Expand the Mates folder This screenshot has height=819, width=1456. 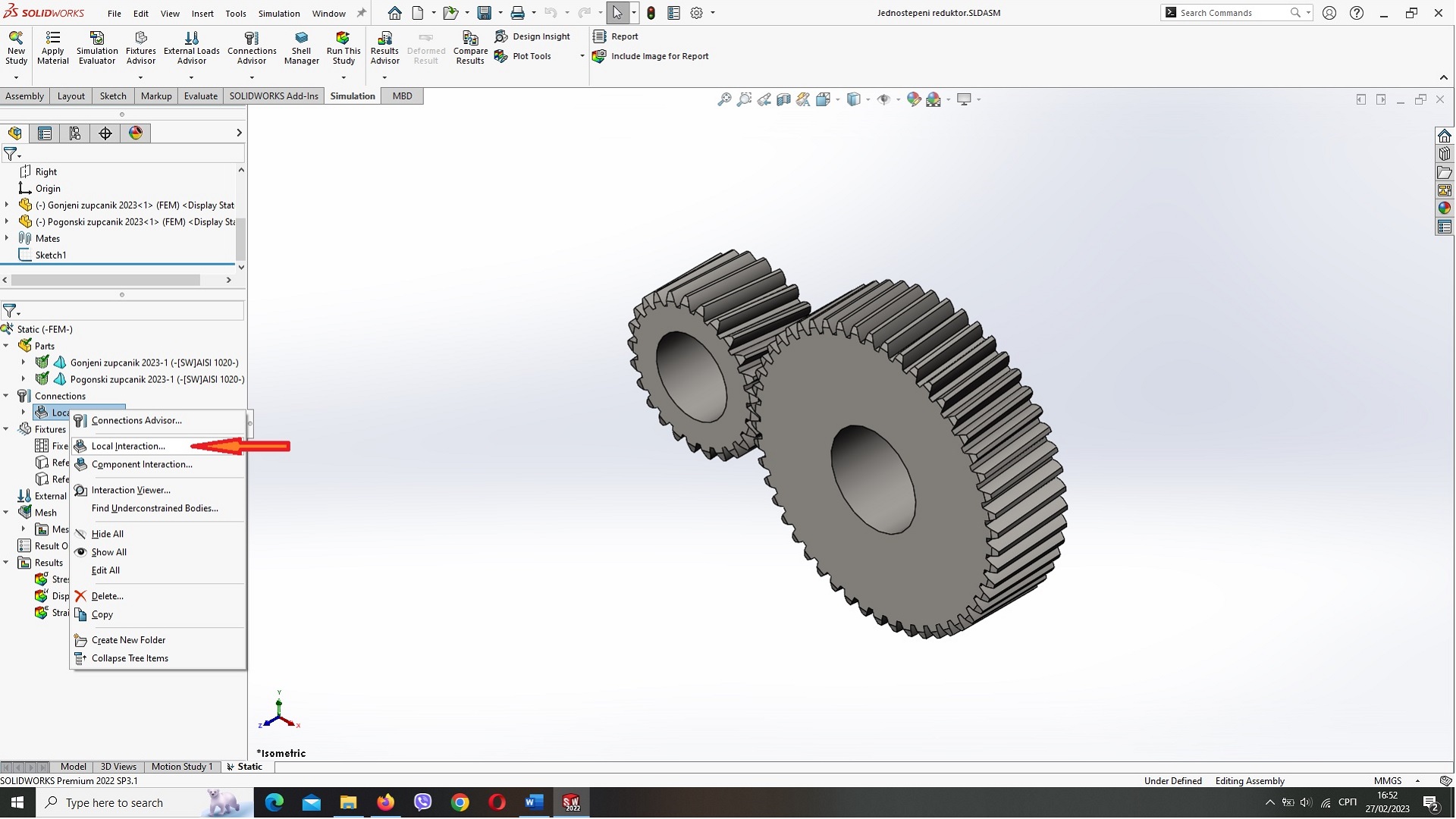click(x=7, y=238)
